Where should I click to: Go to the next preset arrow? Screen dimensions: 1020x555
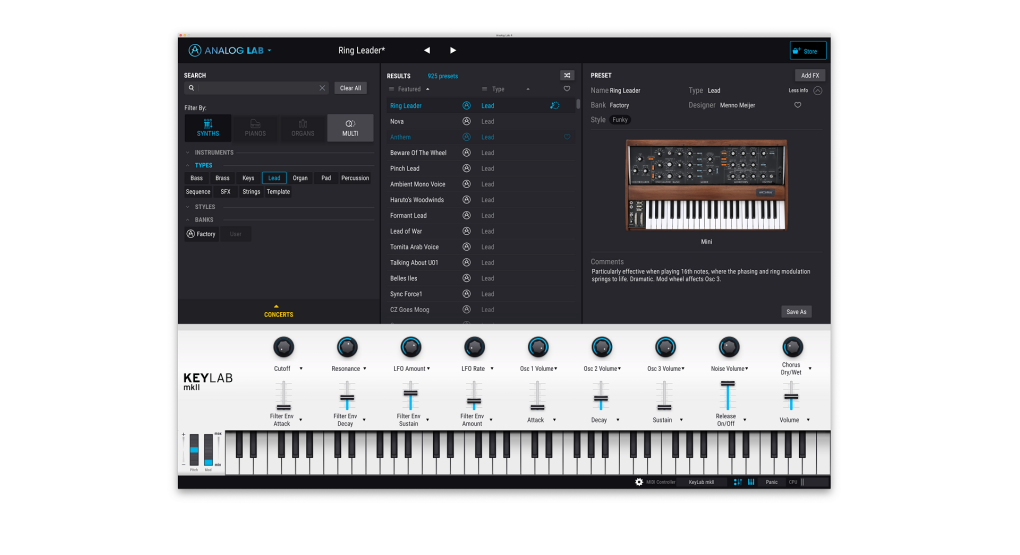coord(453,50)
